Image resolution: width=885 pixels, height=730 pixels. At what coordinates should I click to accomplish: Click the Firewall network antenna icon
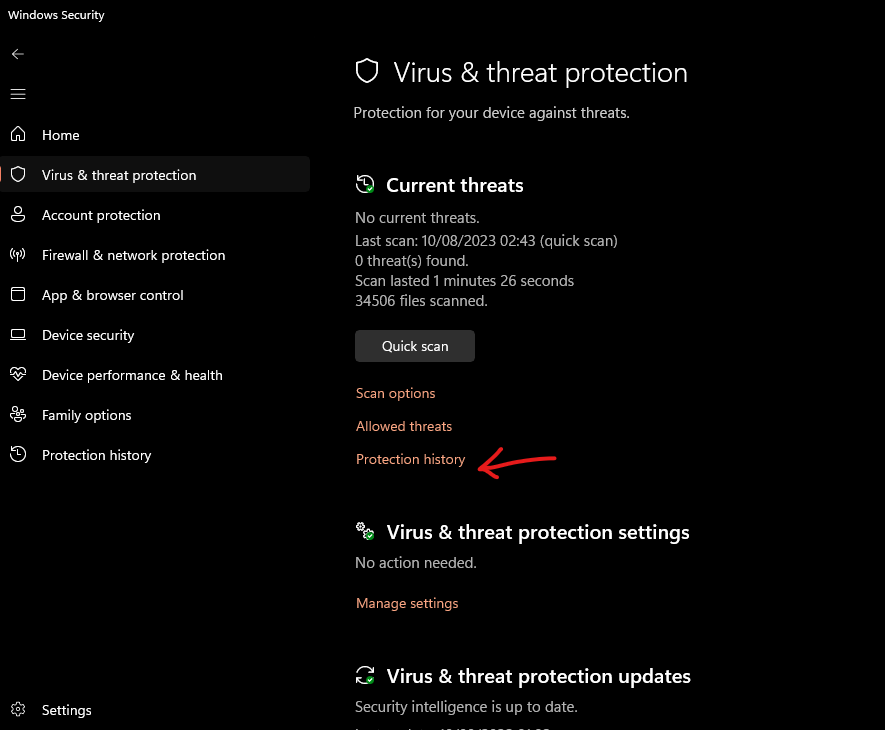18,255
